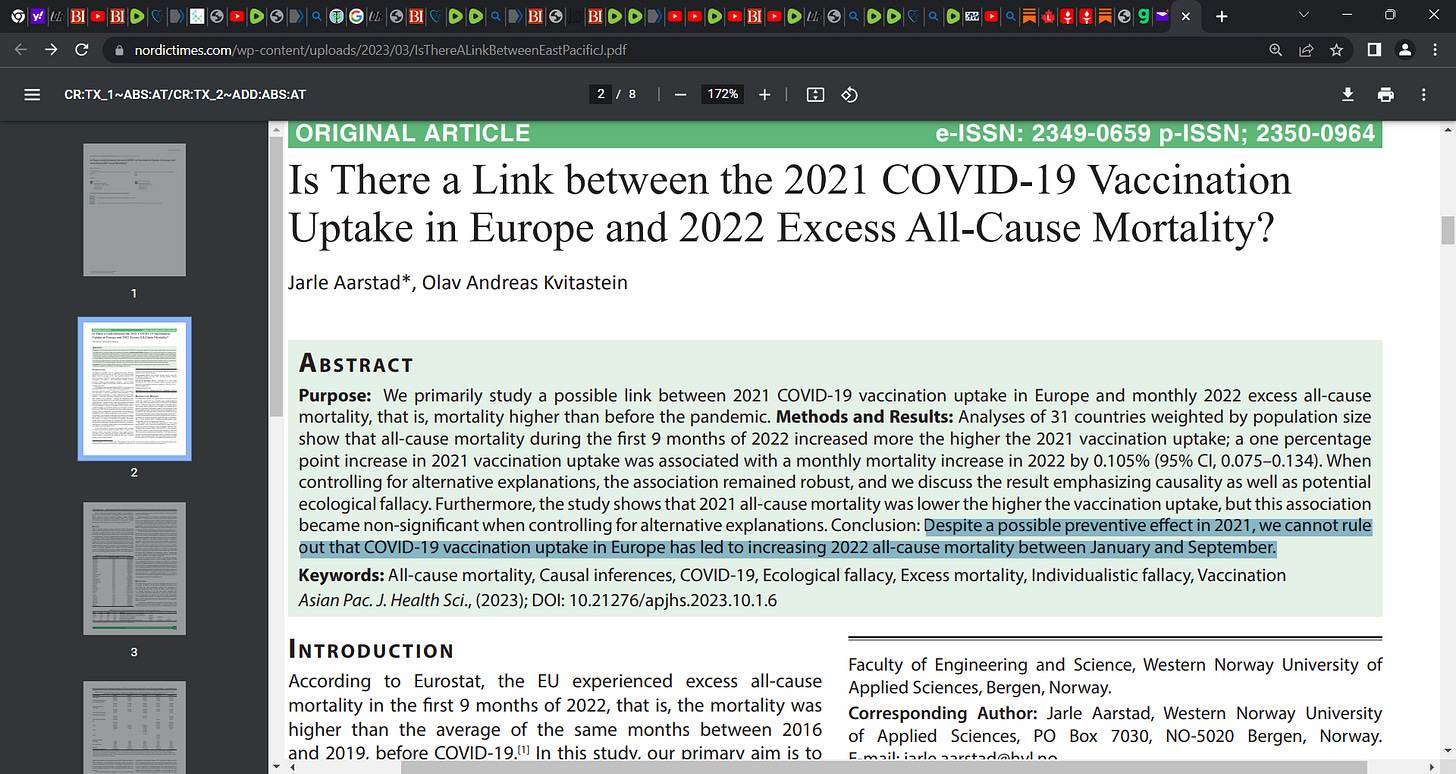Screen dimensions: 1456x774
Task: Click the 'Methods and Results:' bold label
Action: click(x=866, y=416)
